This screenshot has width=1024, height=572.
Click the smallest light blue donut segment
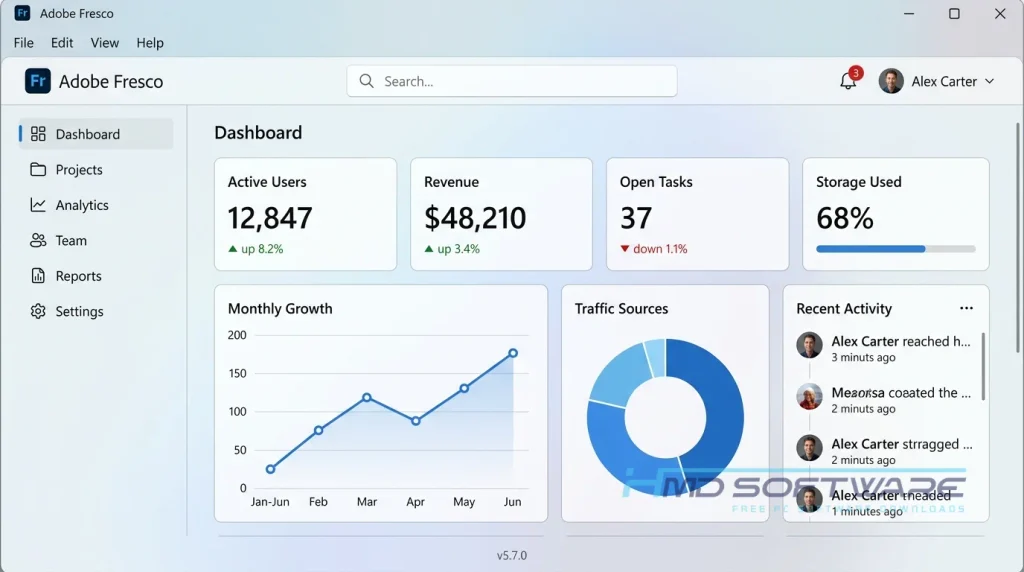coord(655,357)
